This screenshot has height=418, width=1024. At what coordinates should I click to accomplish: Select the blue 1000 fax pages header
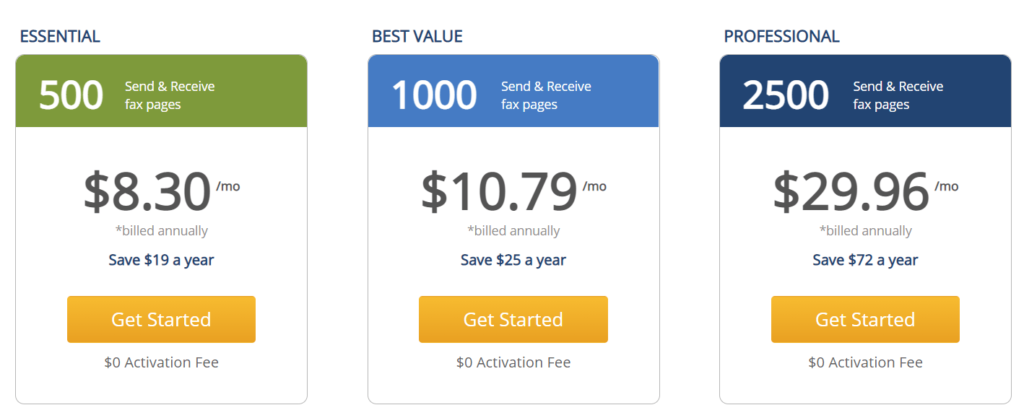click(513, 91)
